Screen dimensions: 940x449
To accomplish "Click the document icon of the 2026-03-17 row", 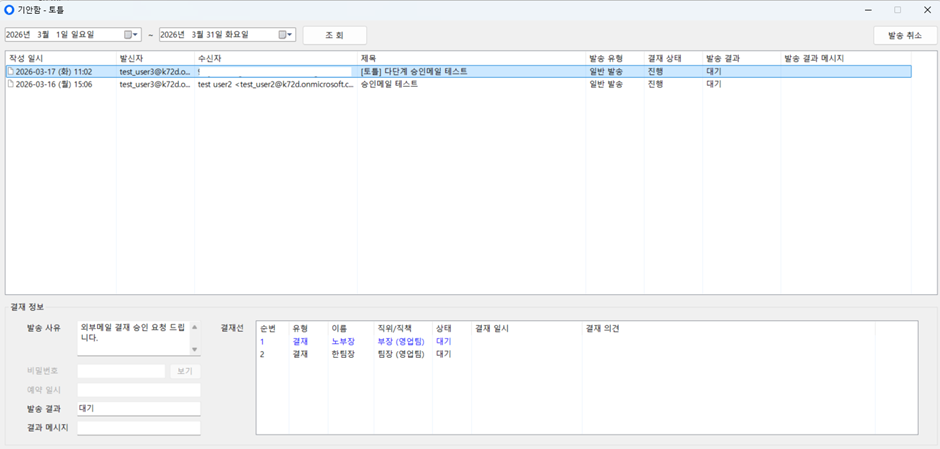I will tap(10, 72).
